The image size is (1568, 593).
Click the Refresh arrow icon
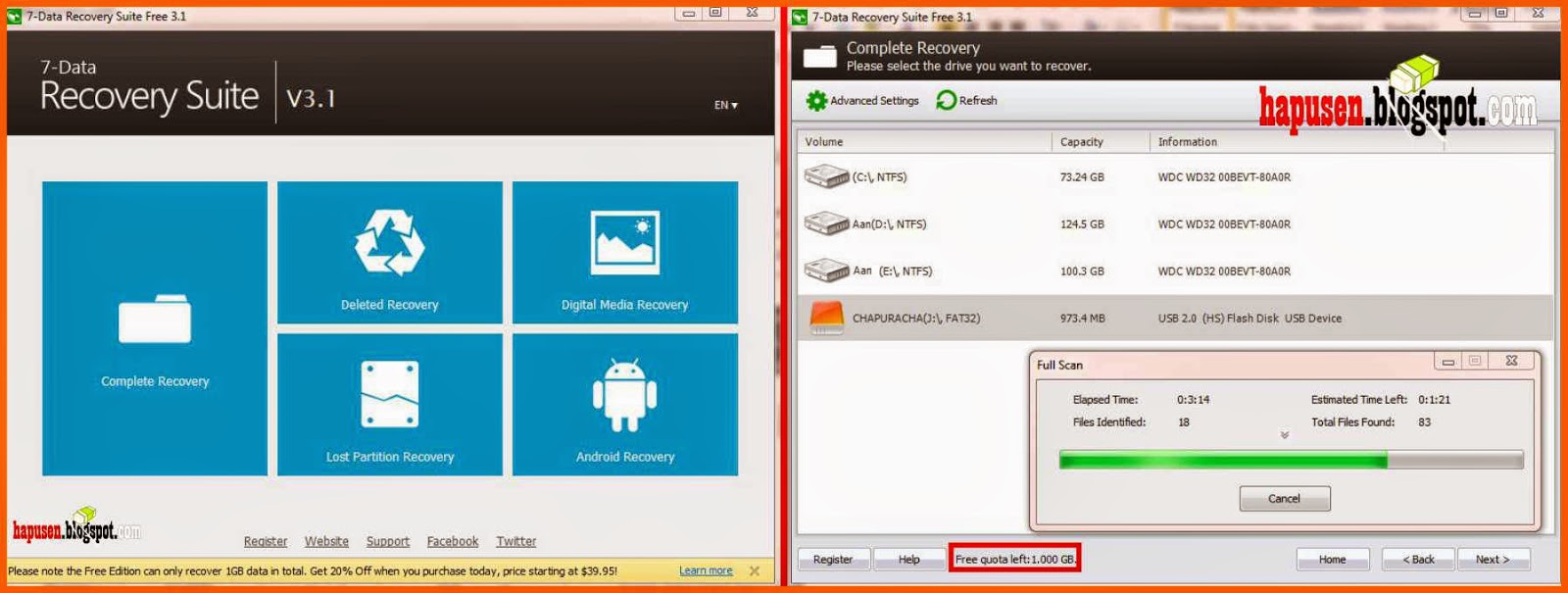click(946, 101)
